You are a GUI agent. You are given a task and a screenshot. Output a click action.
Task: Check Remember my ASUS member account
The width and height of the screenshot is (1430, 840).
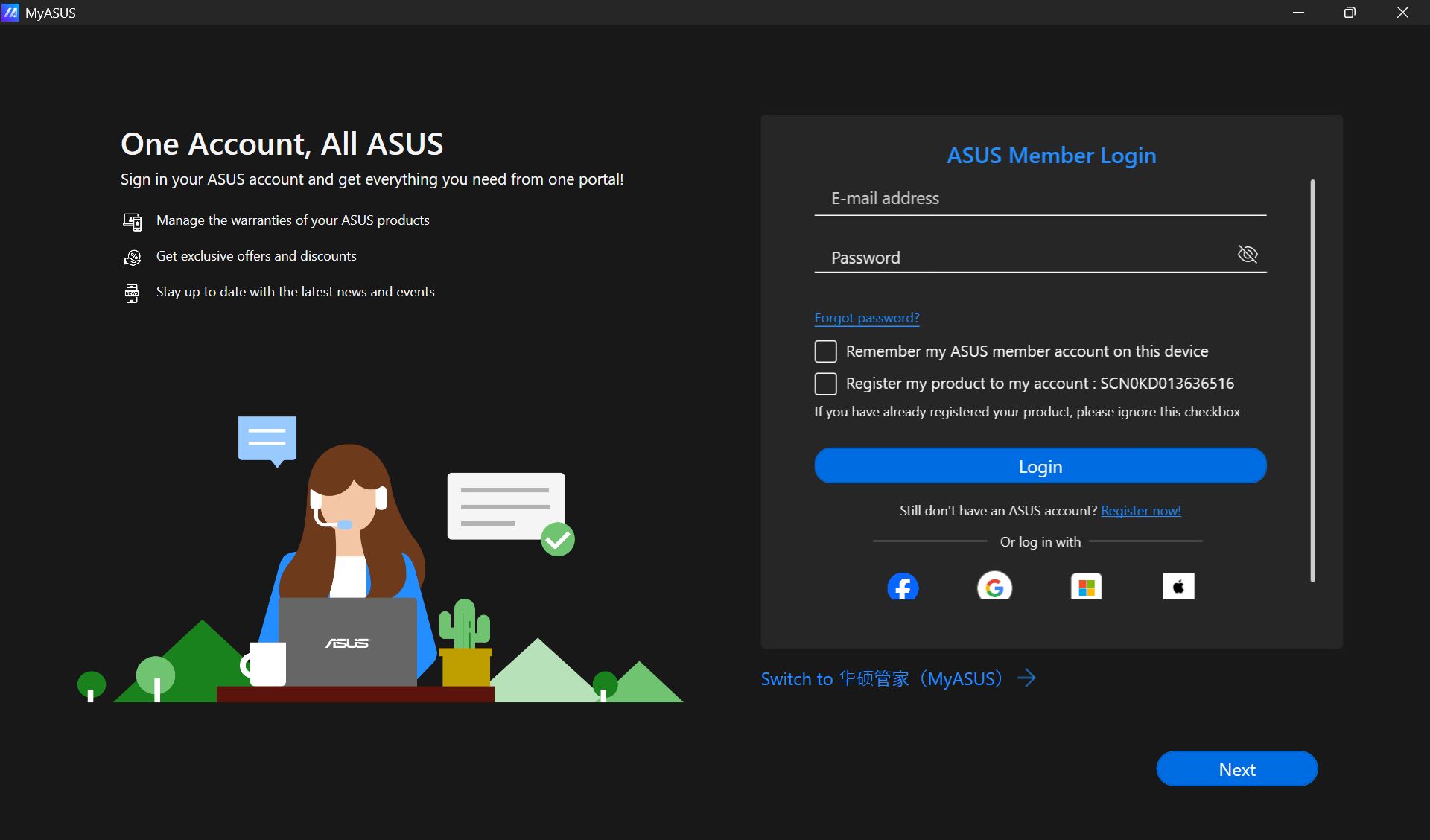(825, 351)
